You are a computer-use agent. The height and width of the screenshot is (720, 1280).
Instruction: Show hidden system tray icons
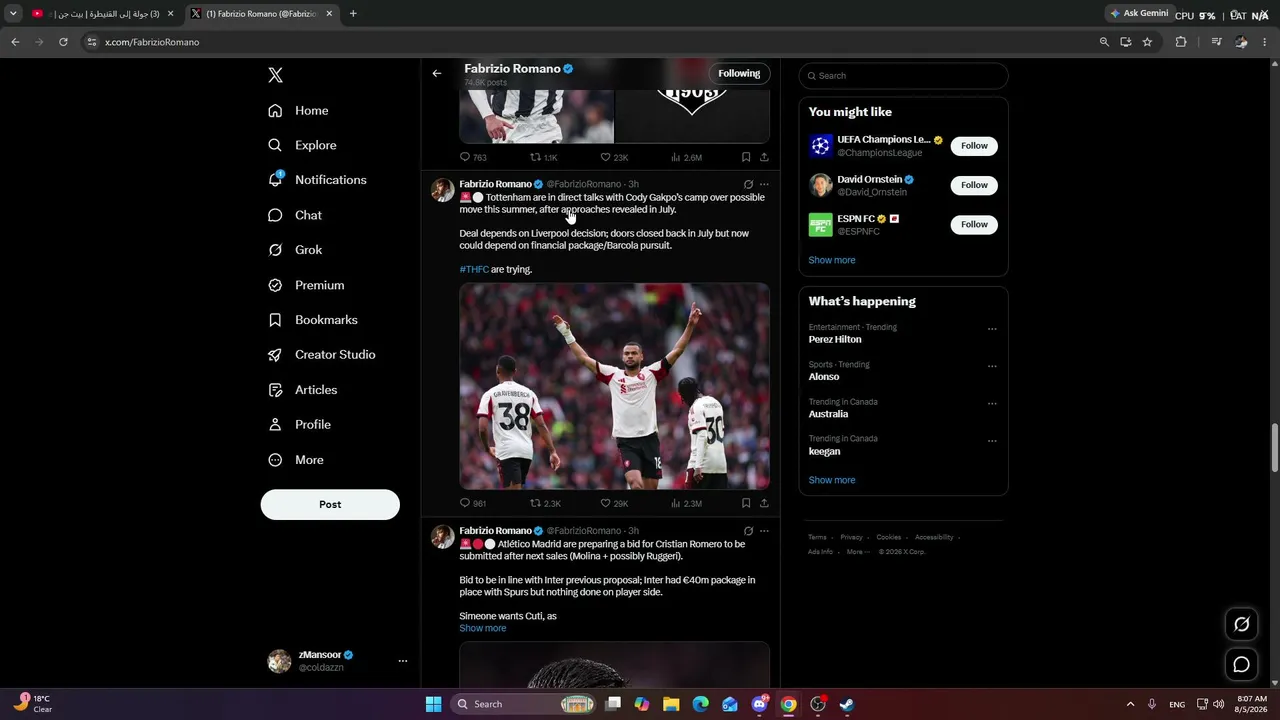tap(1130, 704)
